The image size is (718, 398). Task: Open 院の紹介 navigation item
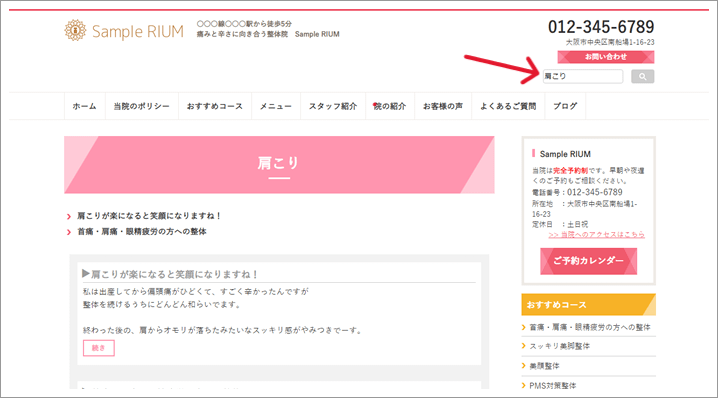[390, 106]
